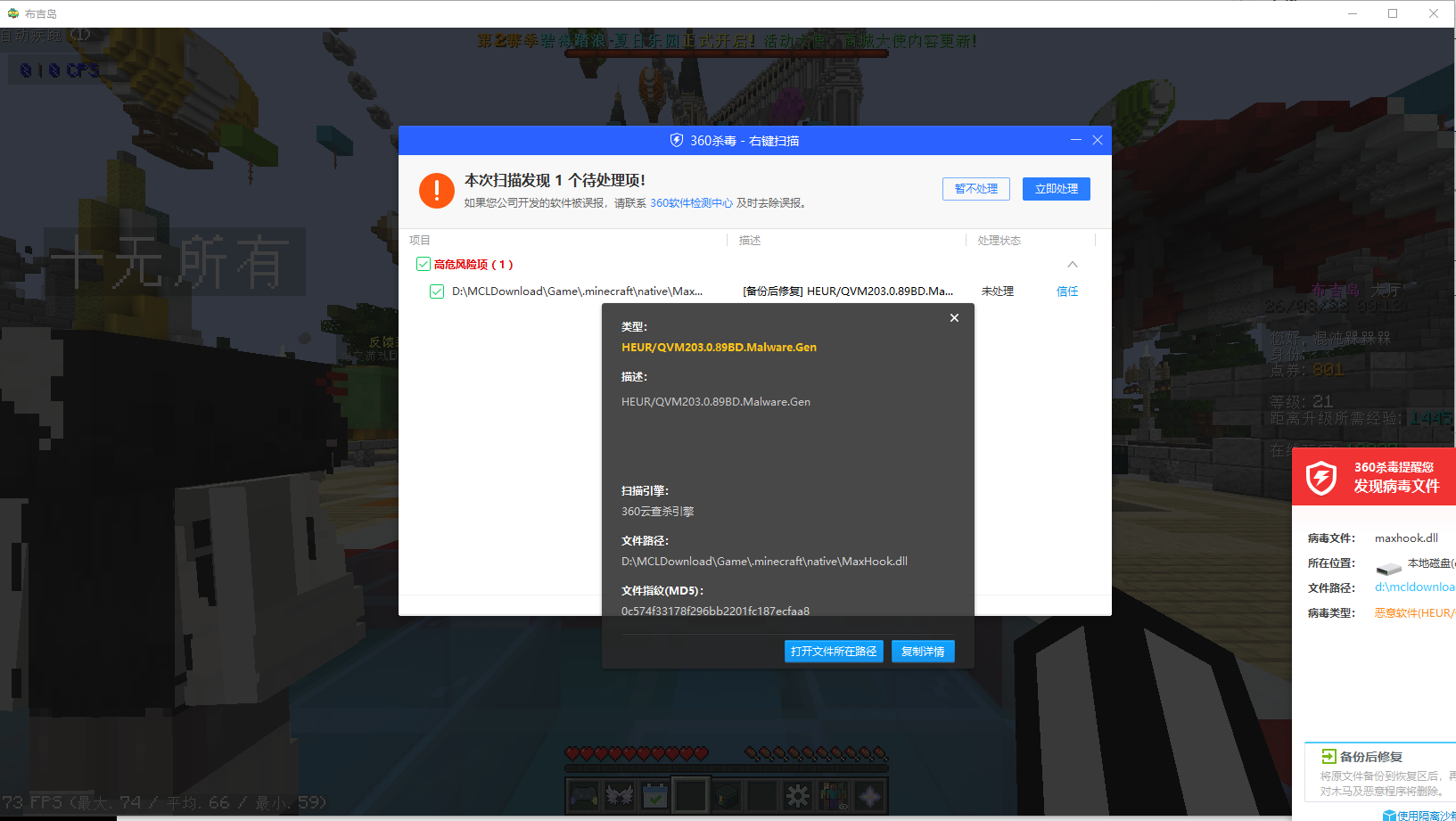Close the dark virus detail popup
The height and width of the screenshot is (821, 1456).
point(954,317)
